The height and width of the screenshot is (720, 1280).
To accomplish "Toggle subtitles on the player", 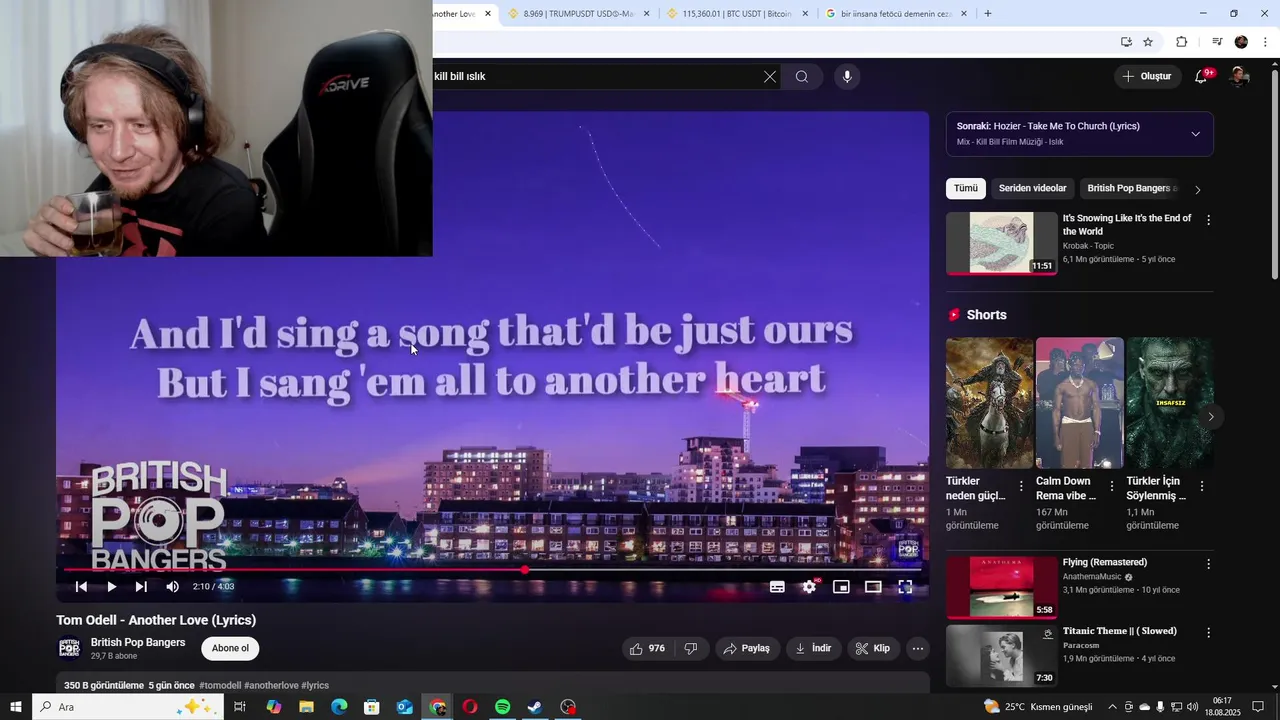I will 777,587.
